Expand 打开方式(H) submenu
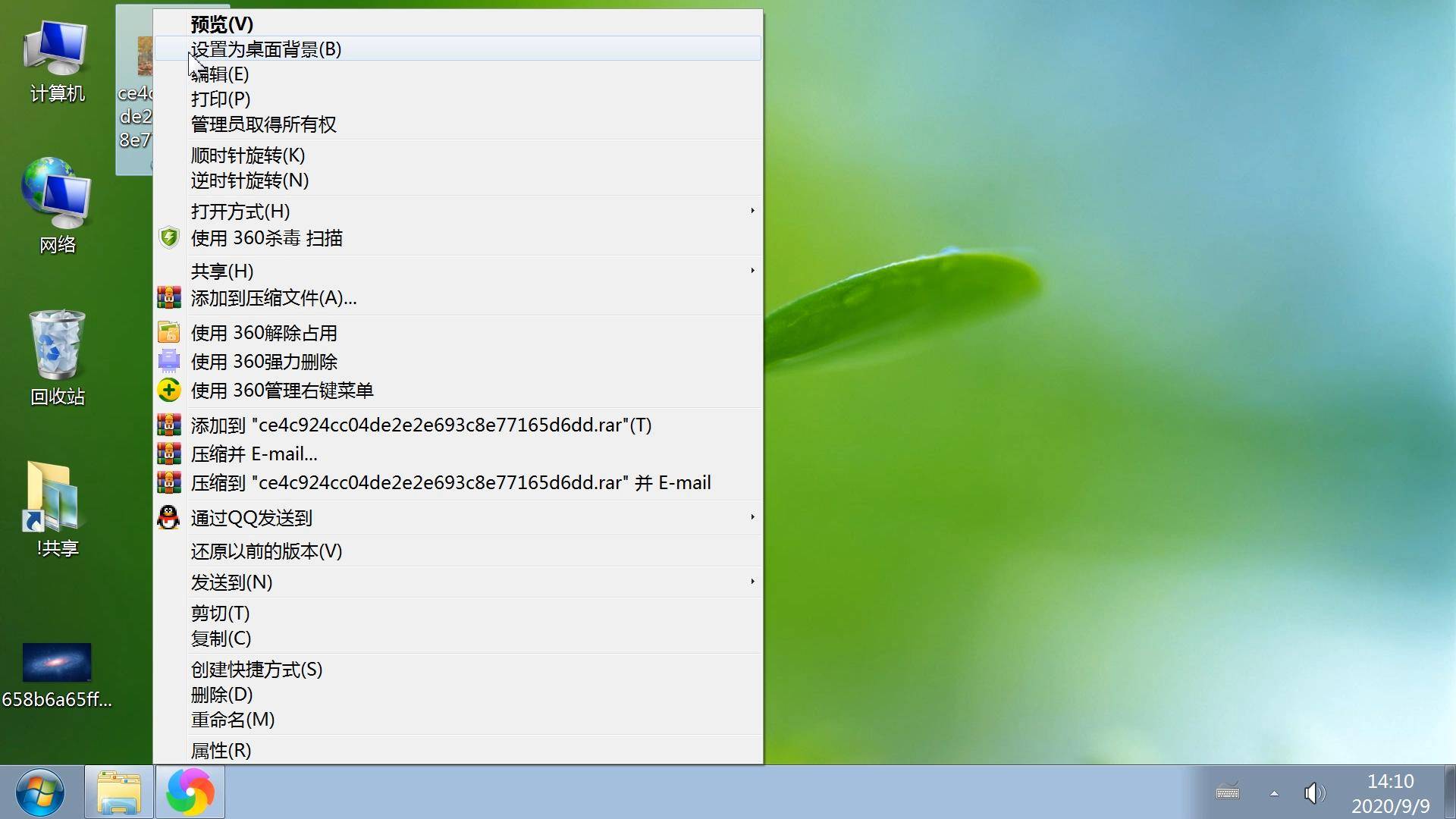1456x819 pixels. pos(457,211)
